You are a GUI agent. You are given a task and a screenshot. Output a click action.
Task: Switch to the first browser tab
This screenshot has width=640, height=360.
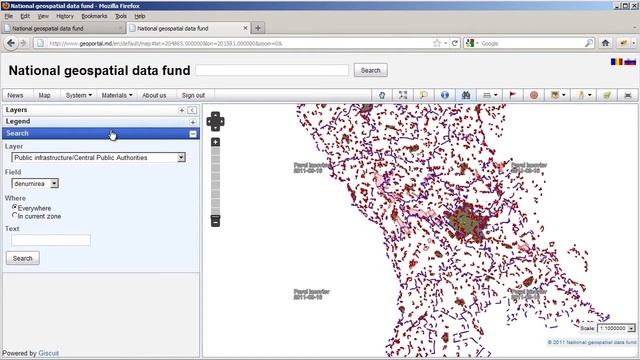[x=63, y=28]
